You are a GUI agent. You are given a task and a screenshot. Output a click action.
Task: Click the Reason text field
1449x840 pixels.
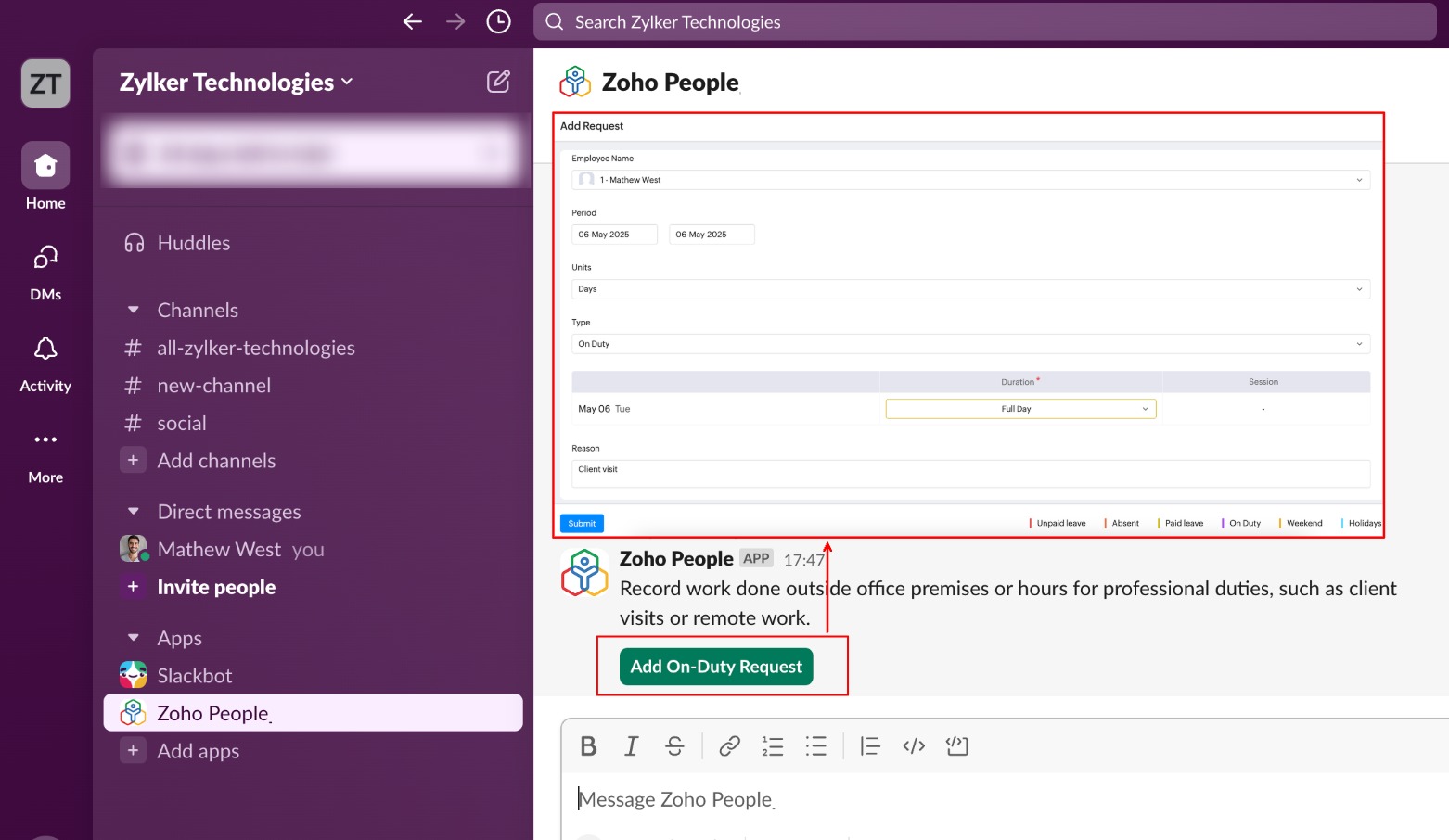pyautogui.click(x=970, y=473)
